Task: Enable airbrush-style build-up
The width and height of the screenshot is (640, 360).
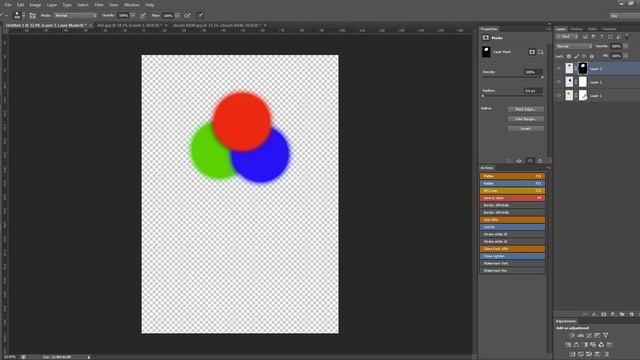Action: click(x=187, y=16)
